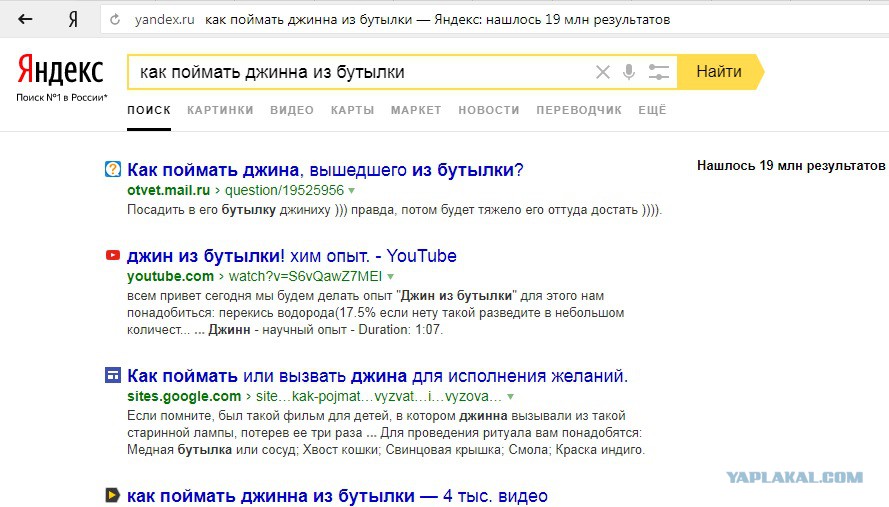Clear search query with the X icon

pyautogui.click(x=603, y=72)
